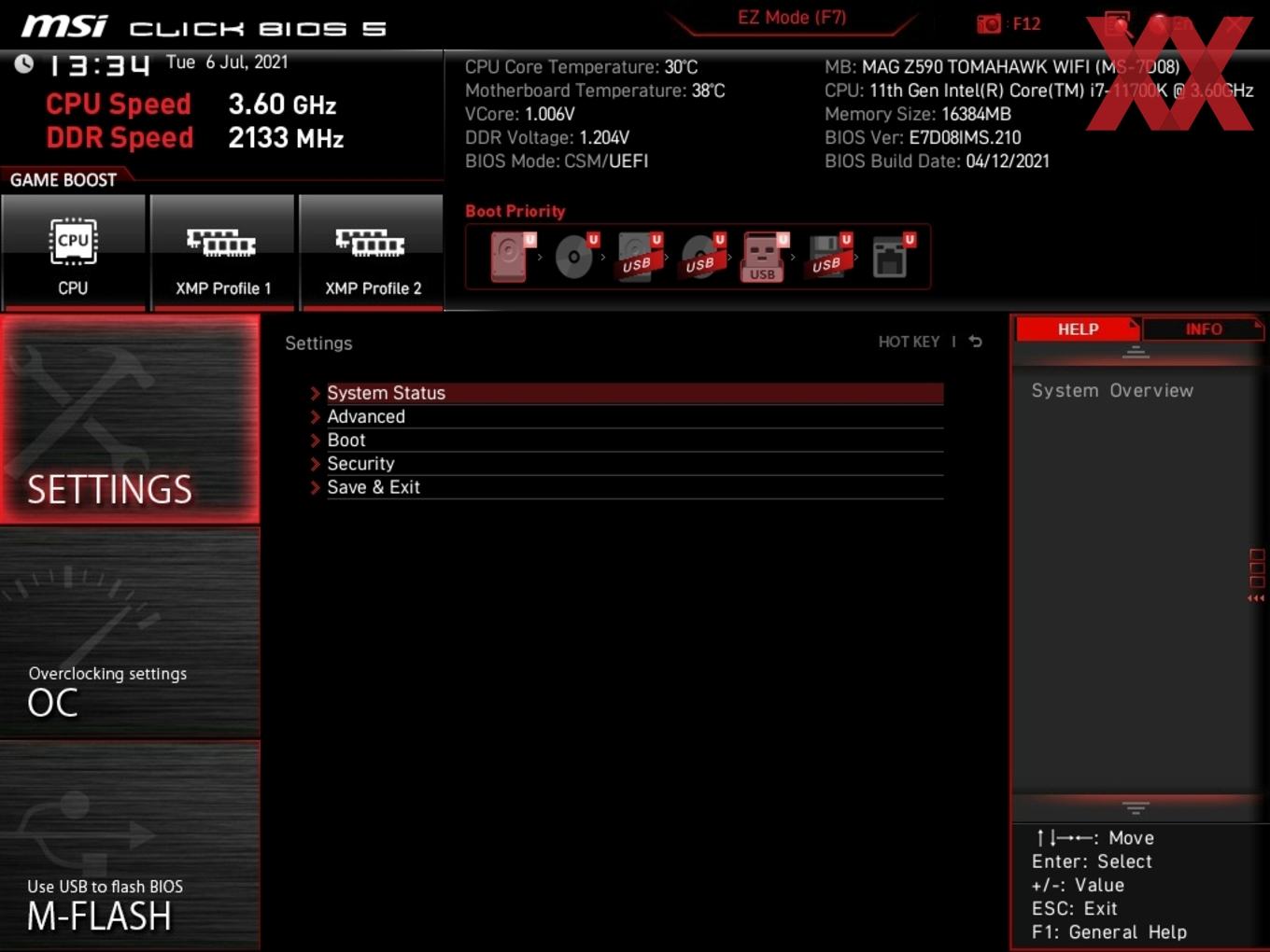
Task: Toggle the CPU Game Boost button
Action: [x=73, y=252]
